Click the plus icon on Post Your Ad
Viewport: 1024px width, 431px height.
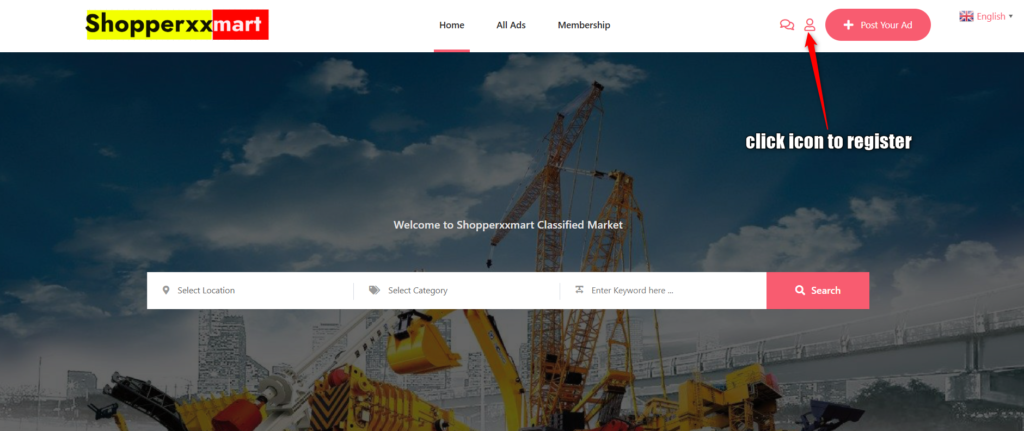tap(848, 25)
